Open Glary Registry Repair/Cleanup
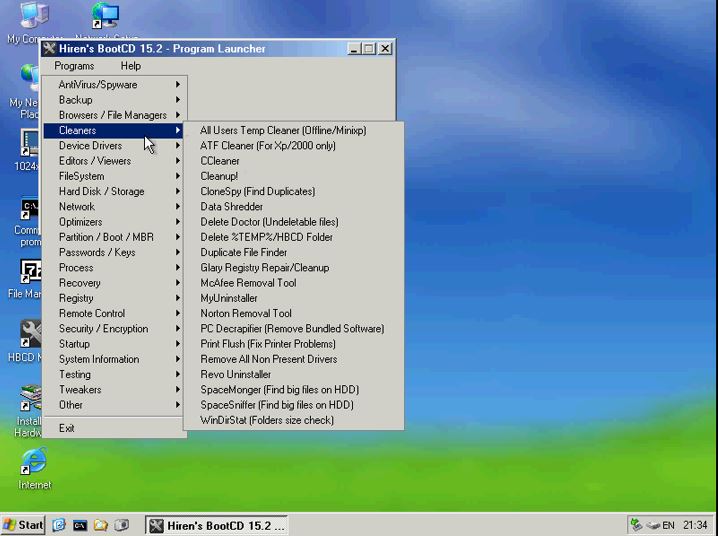 [x=294, y=268]
